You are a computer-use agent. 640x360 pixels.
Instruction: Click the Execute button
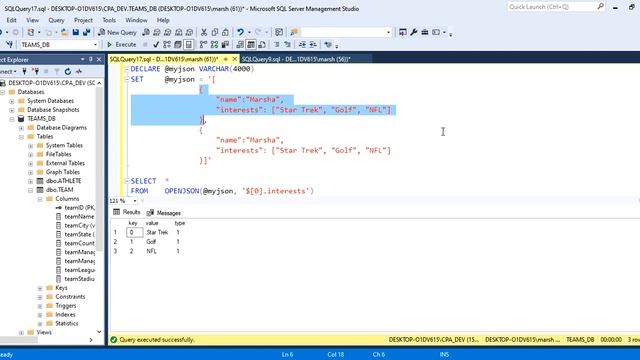tap(121, 44)
